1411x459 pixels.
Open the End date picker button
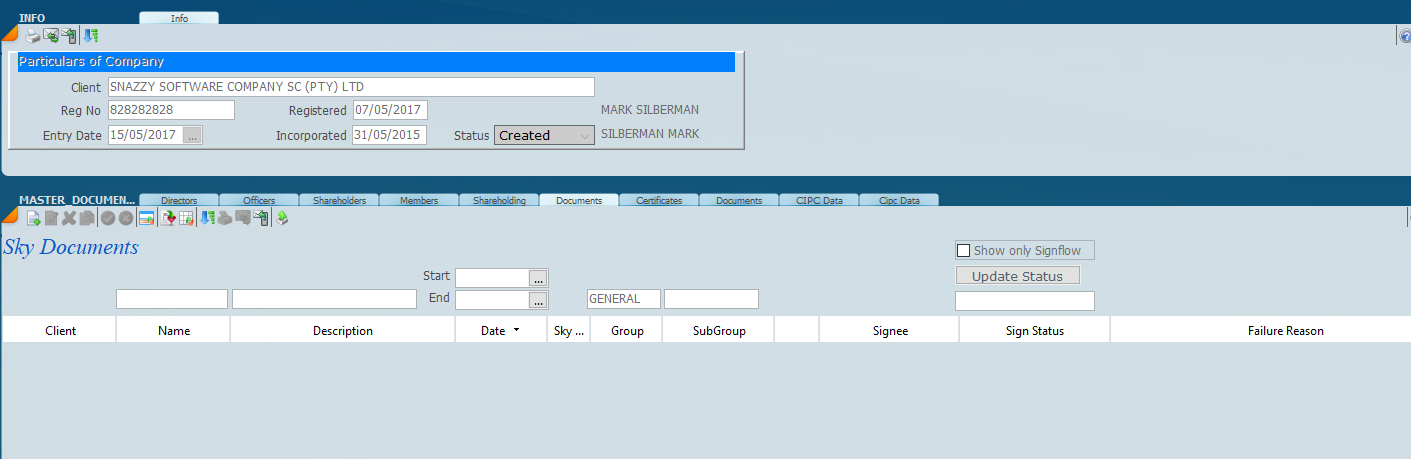pyautogui.click(x=539, y=299)
